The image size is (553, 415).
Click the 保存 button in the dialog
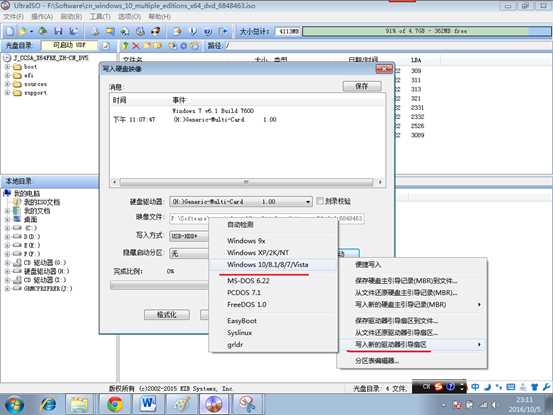pos(362,86)
